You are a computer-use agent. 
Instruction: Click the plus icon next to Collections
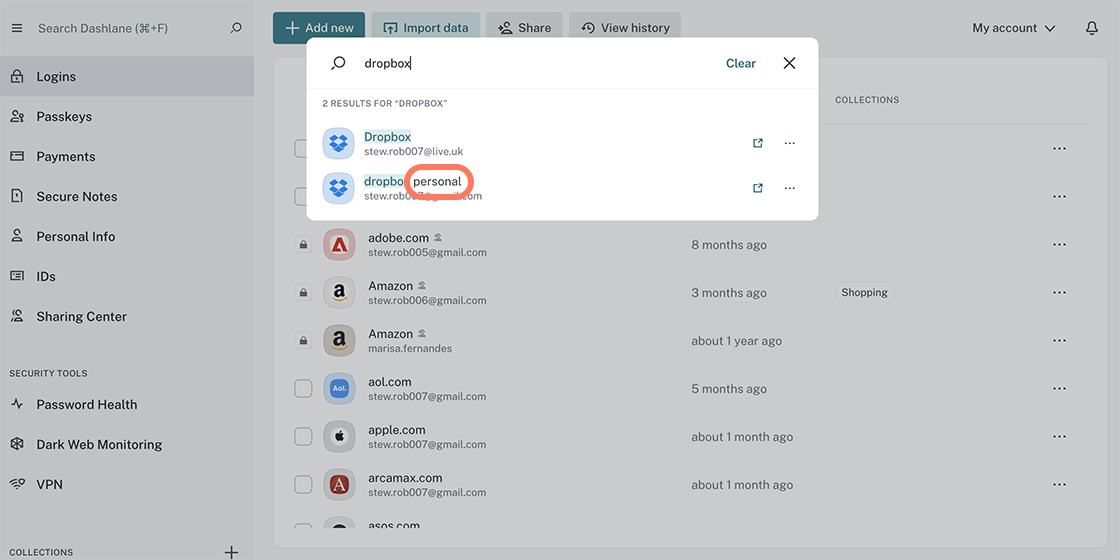click(231, 552)
